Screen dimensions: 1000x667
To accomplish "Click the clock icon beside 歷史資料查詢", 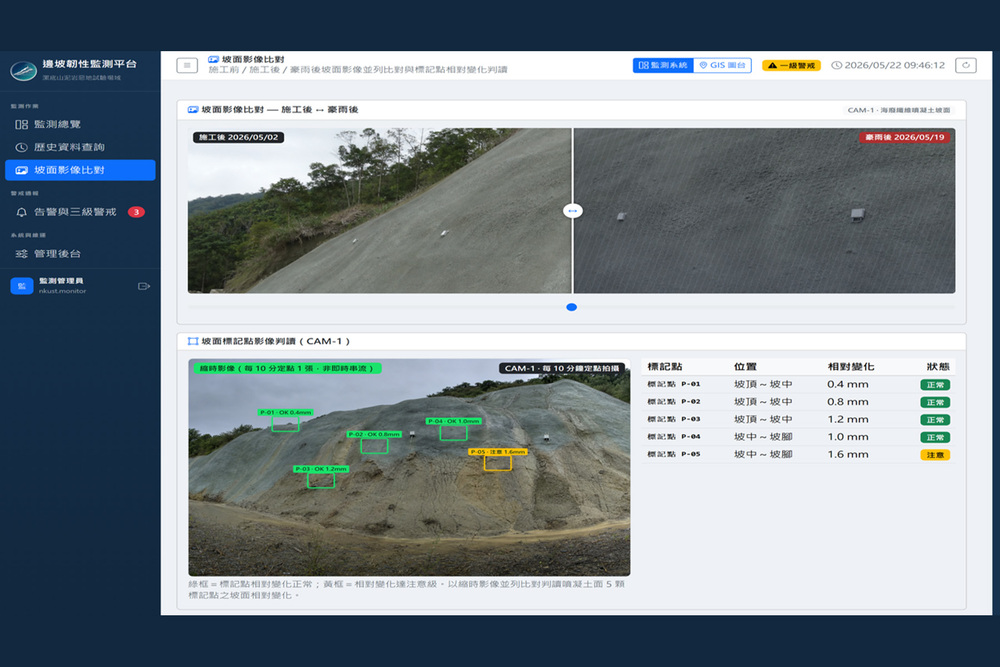I will 22,147.
